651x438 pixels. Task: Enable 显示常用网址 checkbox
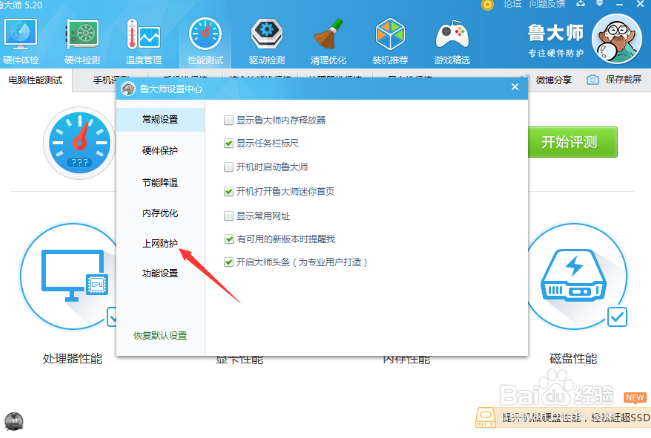[x=228, y=216]
